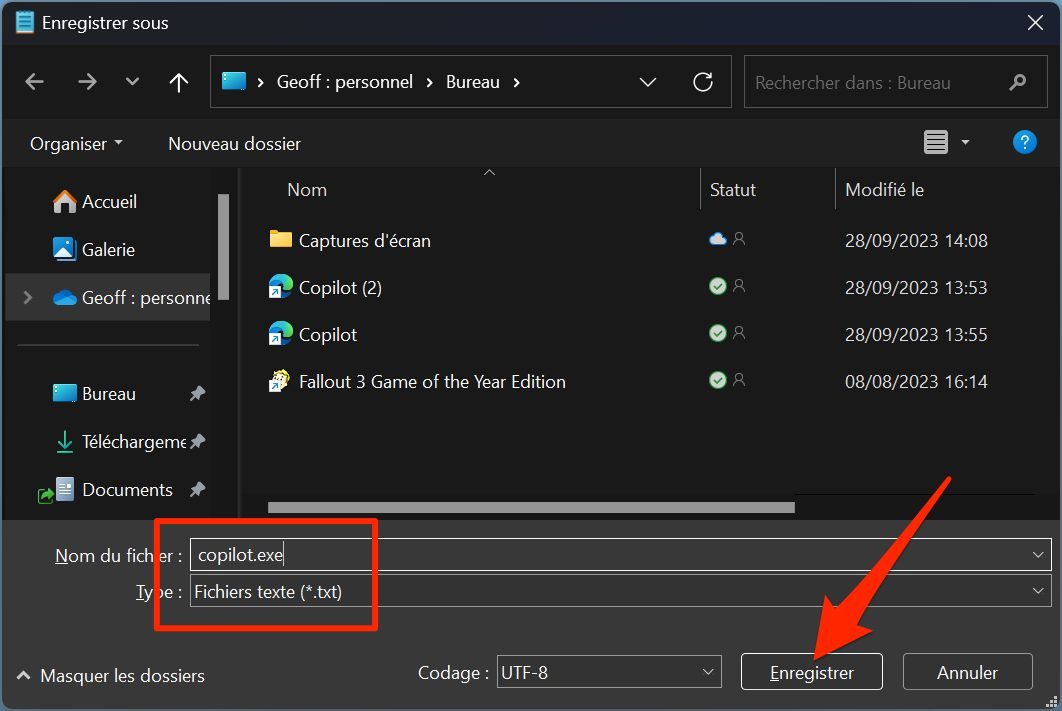Click the folder icon of Captures d'écran

280,239
